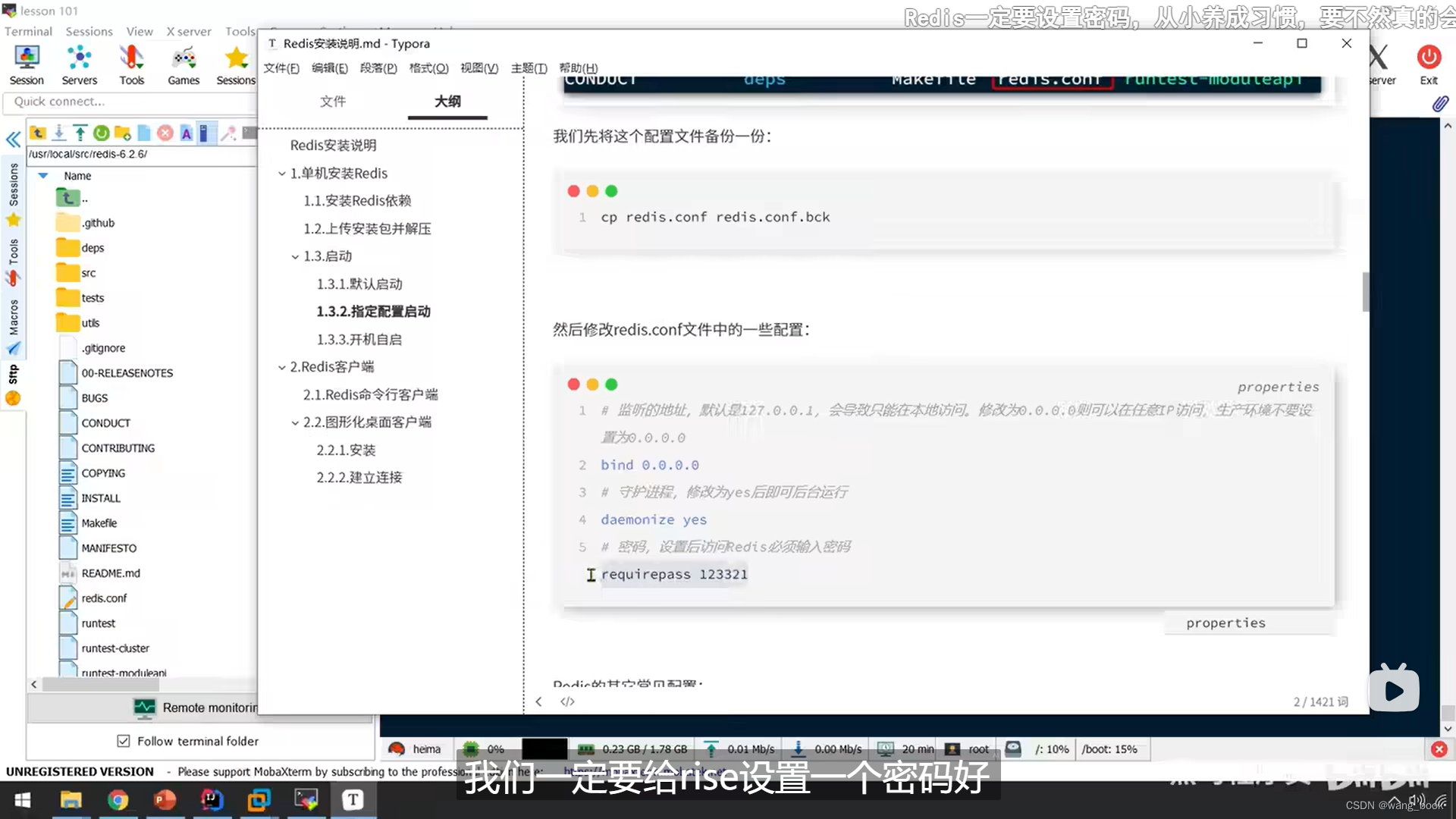Viewport: 1456px width, 819px height.
Task: Open Typora's 视图(V) menu
Action: tap(479, 67)
